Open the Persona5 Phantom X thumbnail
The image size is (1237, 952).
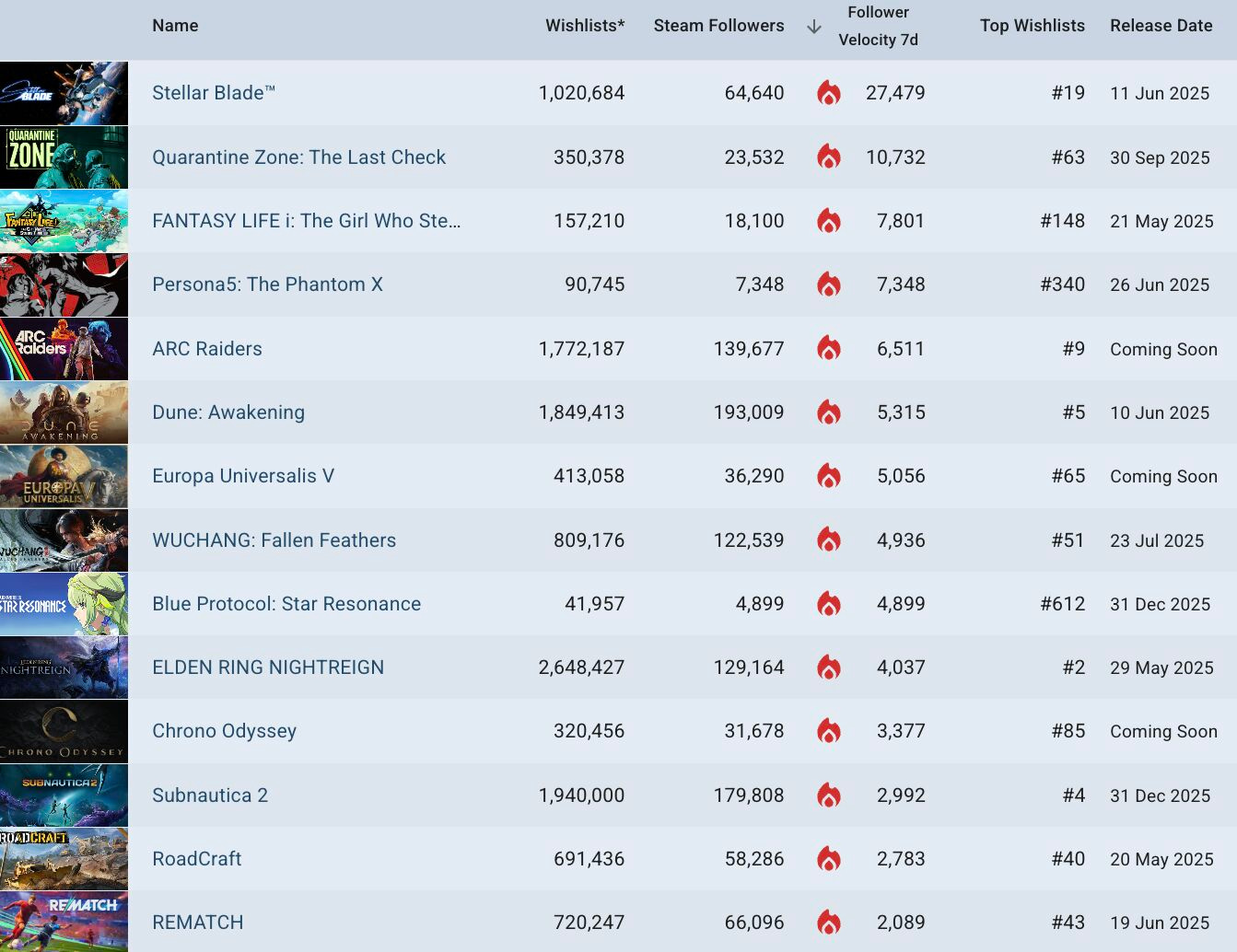point(64,284)
